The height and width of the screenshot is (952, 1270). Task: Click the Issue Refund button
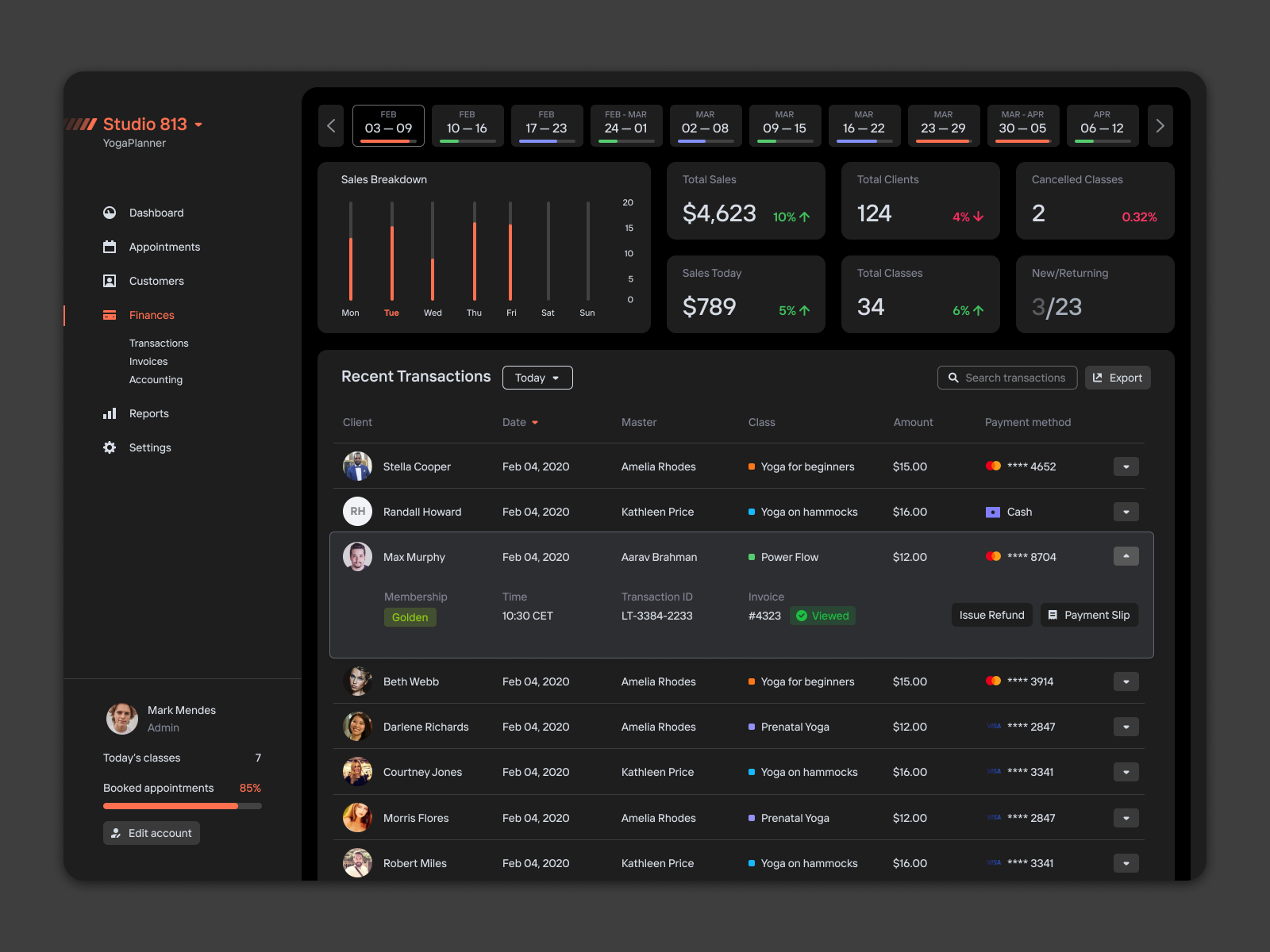pos(991,614)
